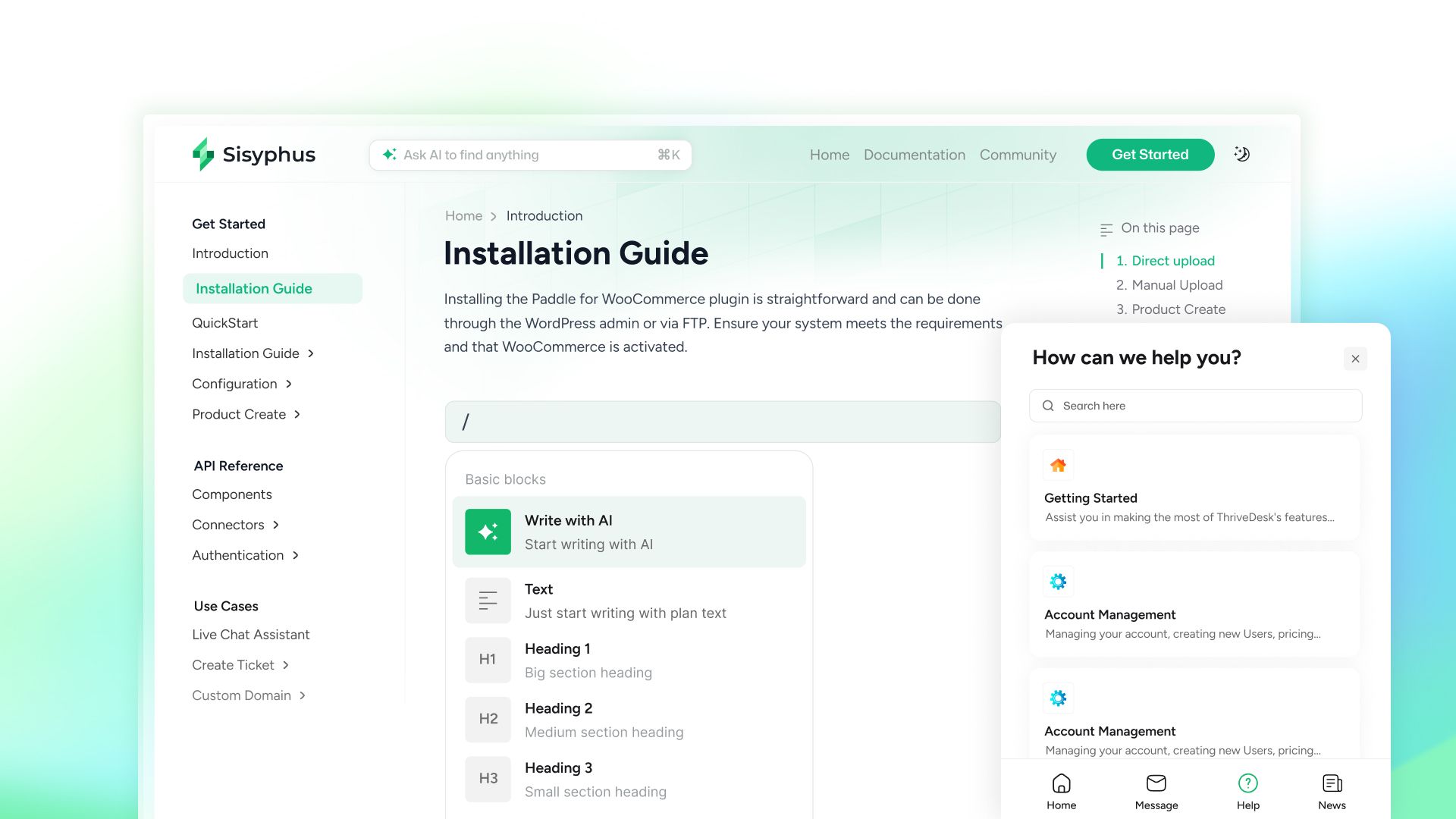Click the Get Started button

1150,155
